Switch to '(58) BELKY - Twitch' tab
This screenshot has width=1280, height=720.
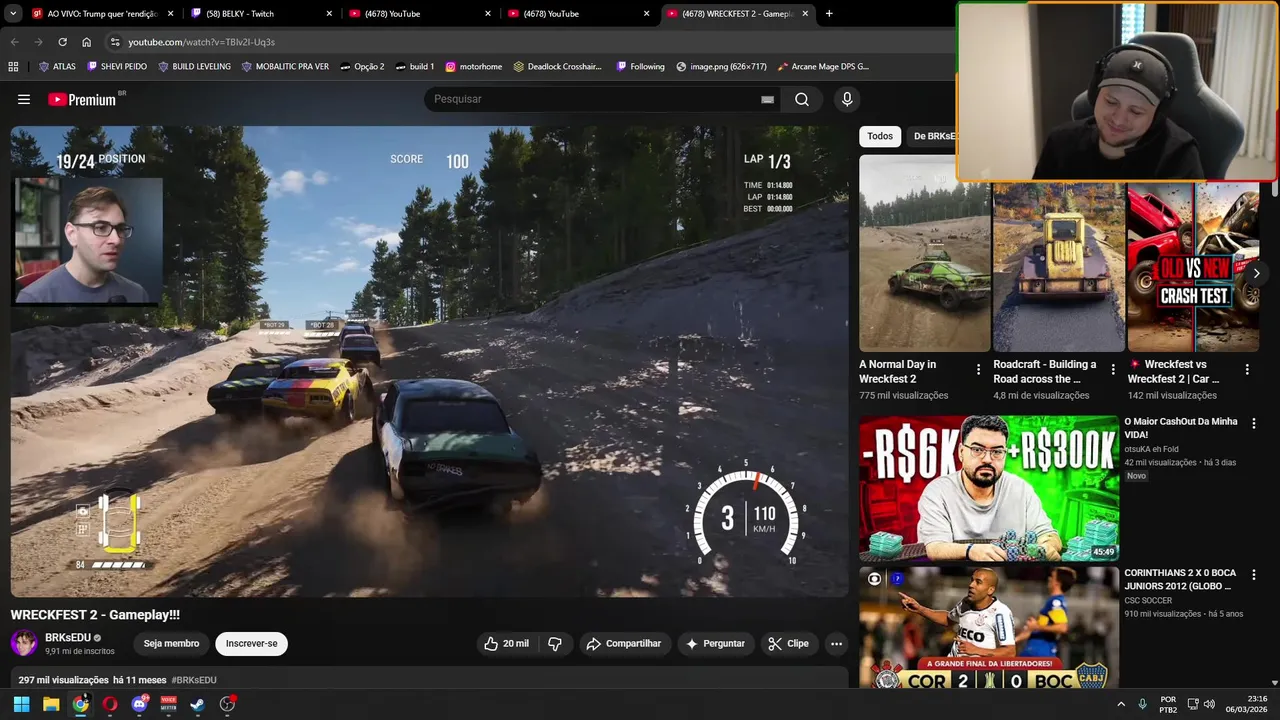coord(260,14)
